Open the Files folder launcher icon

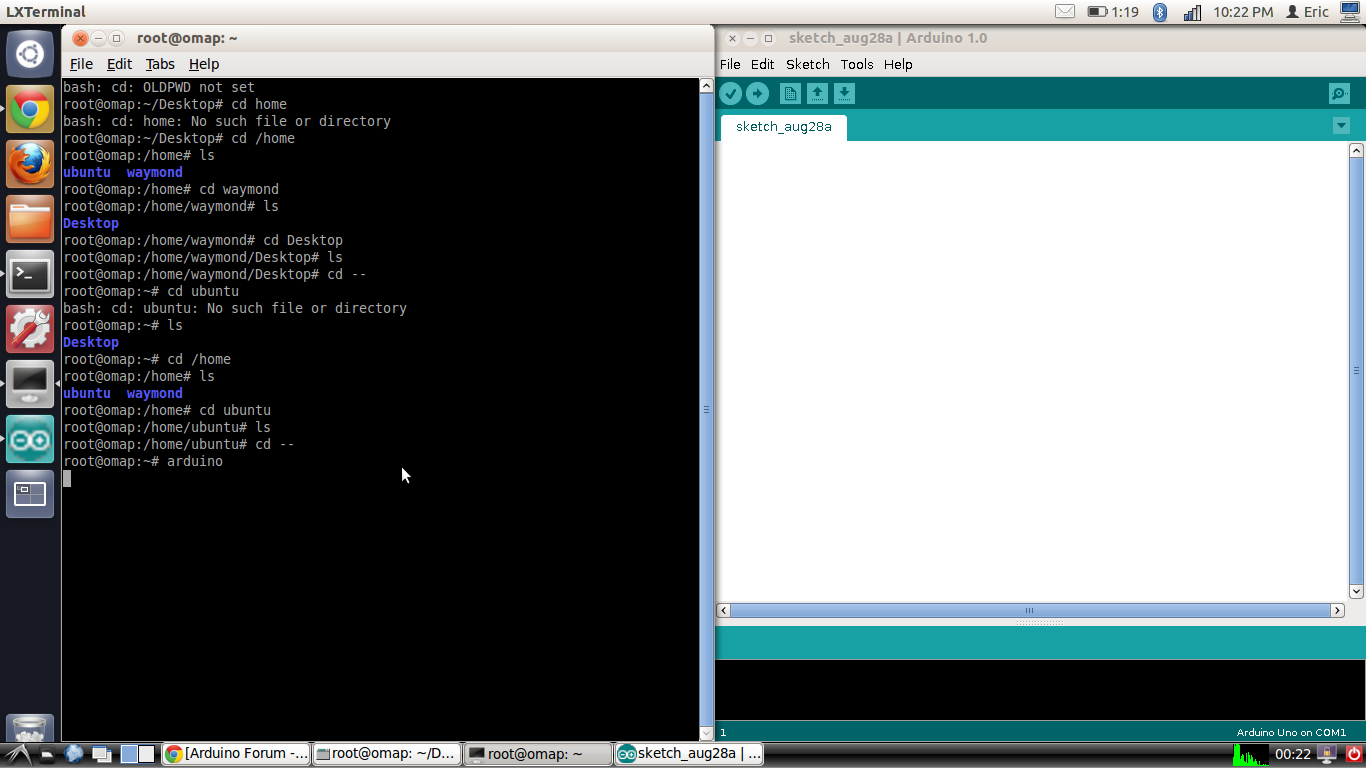click(x=30, y=219)
